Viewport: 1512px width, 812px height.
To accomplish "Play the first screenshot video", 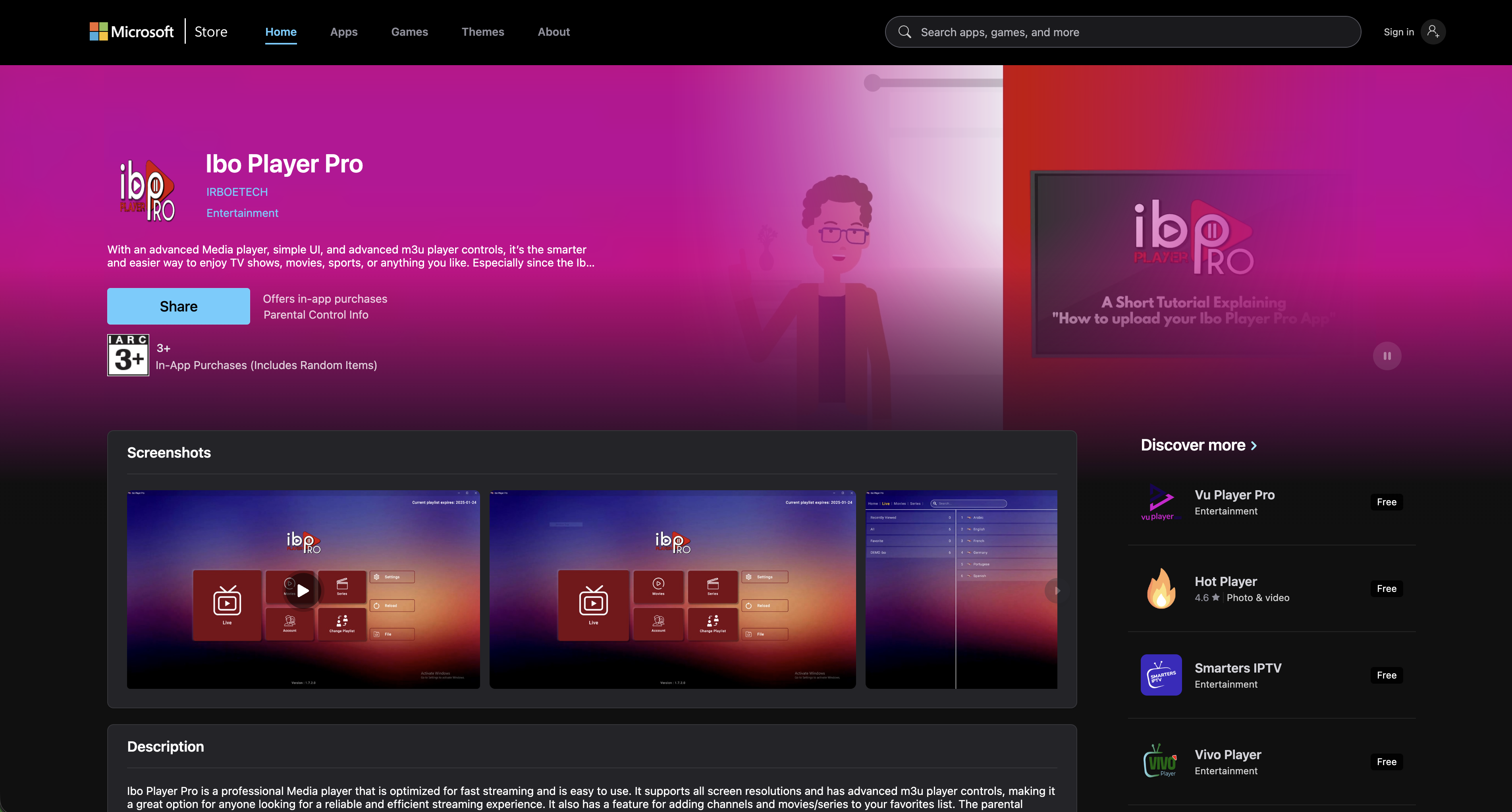I will pyautogui.click(x=303, y=590).
